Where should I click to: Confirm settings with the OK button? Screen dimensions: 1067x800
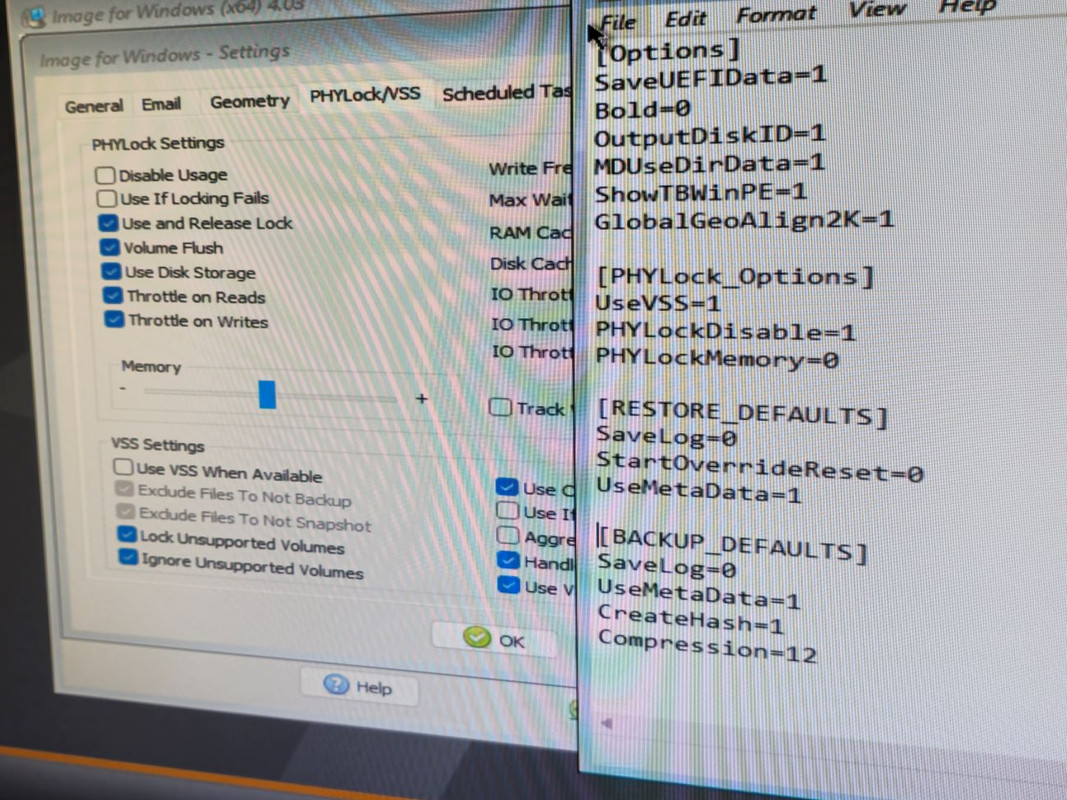pyautogui.click(x=494, y=639)
